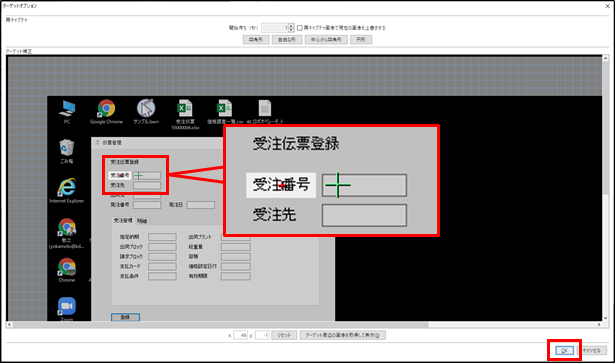Click the horizontal scrollbar right arrow
The width and height of the screenshot is (615, 363).
599,325
